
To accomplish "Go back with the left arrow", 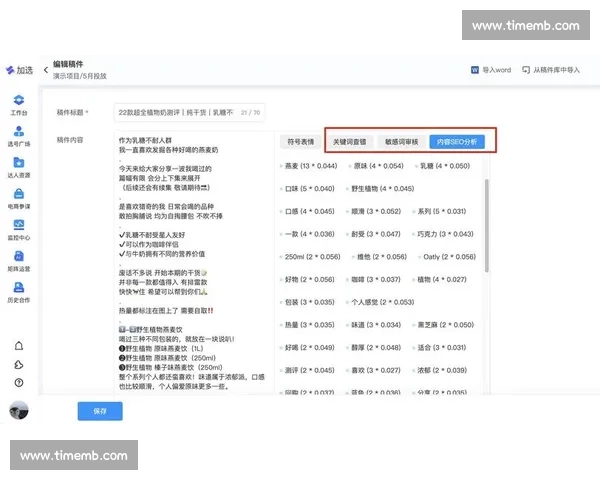I will (46, 70).
